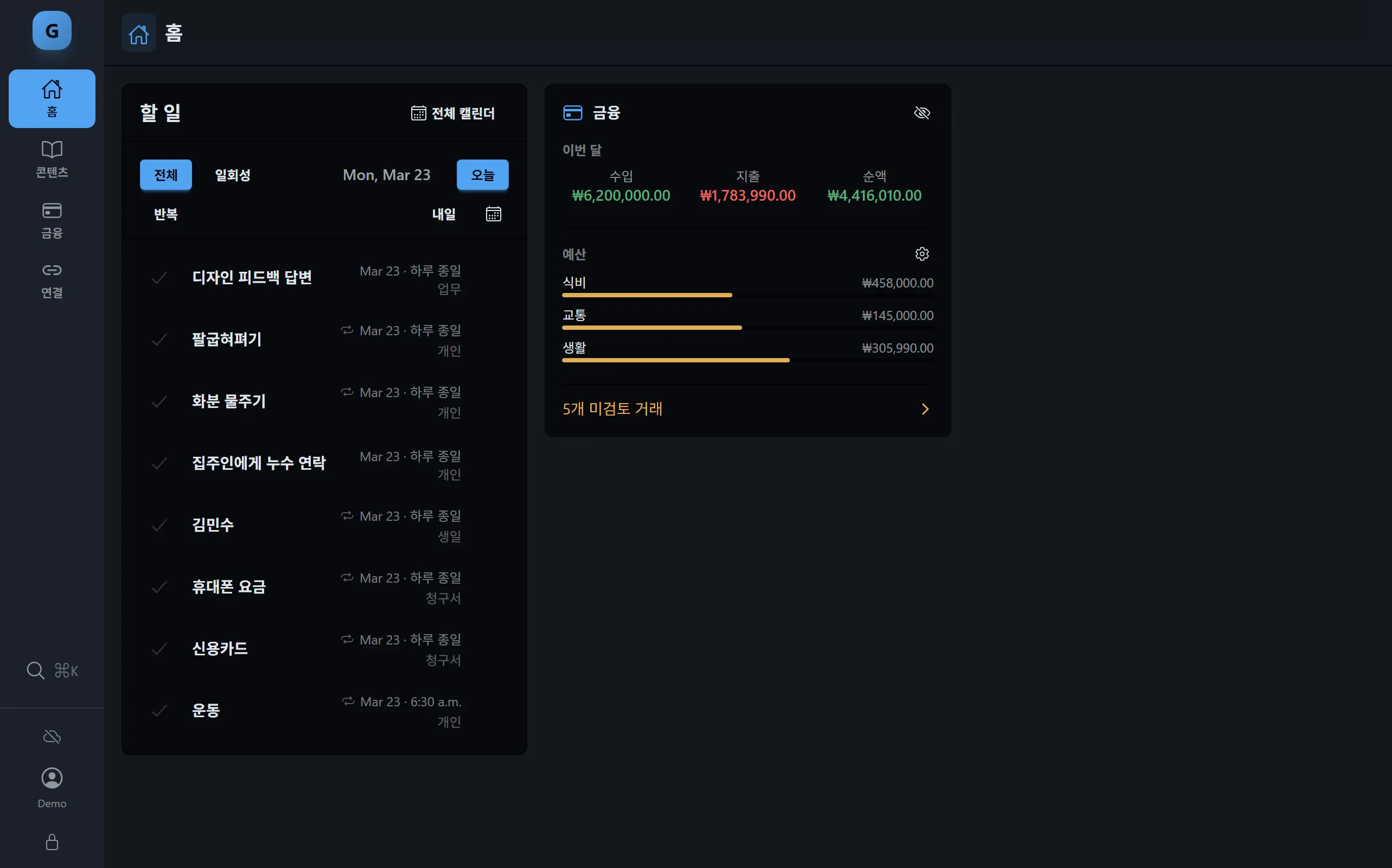Switch to the 일회성 tab
Screen dimensions: 1392x868
click(x=232, y=175)
